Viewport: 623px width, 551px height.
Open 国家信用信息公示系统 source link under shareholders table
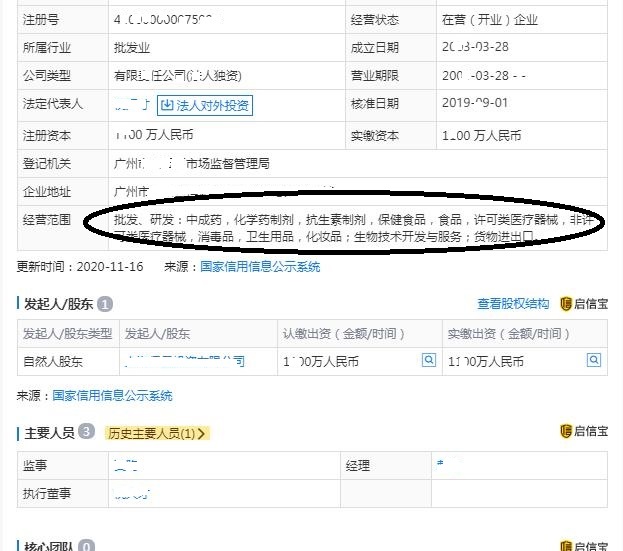click(x=112, y=396)
